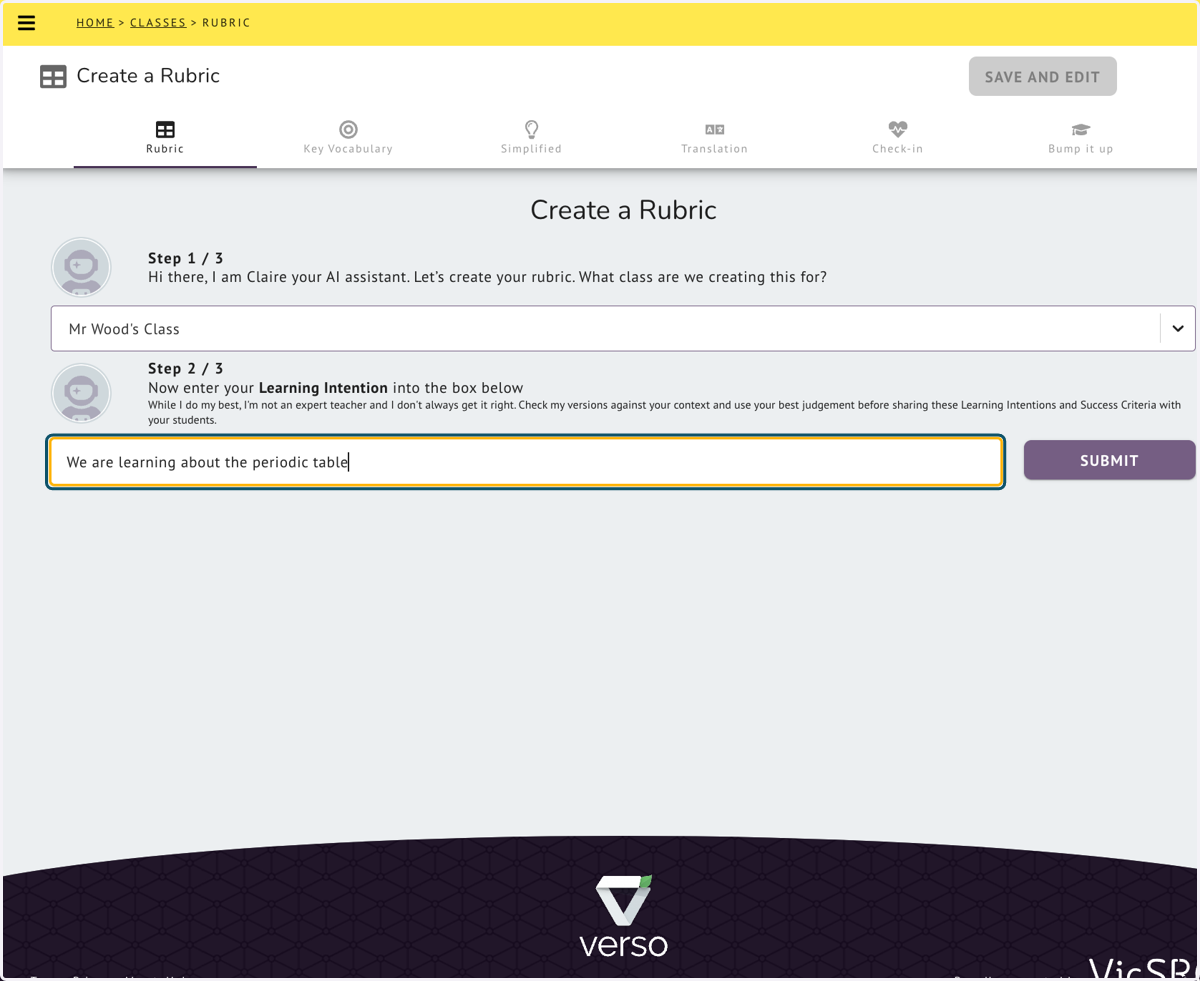Click the Step 2 / 3 label

[185, 369]
